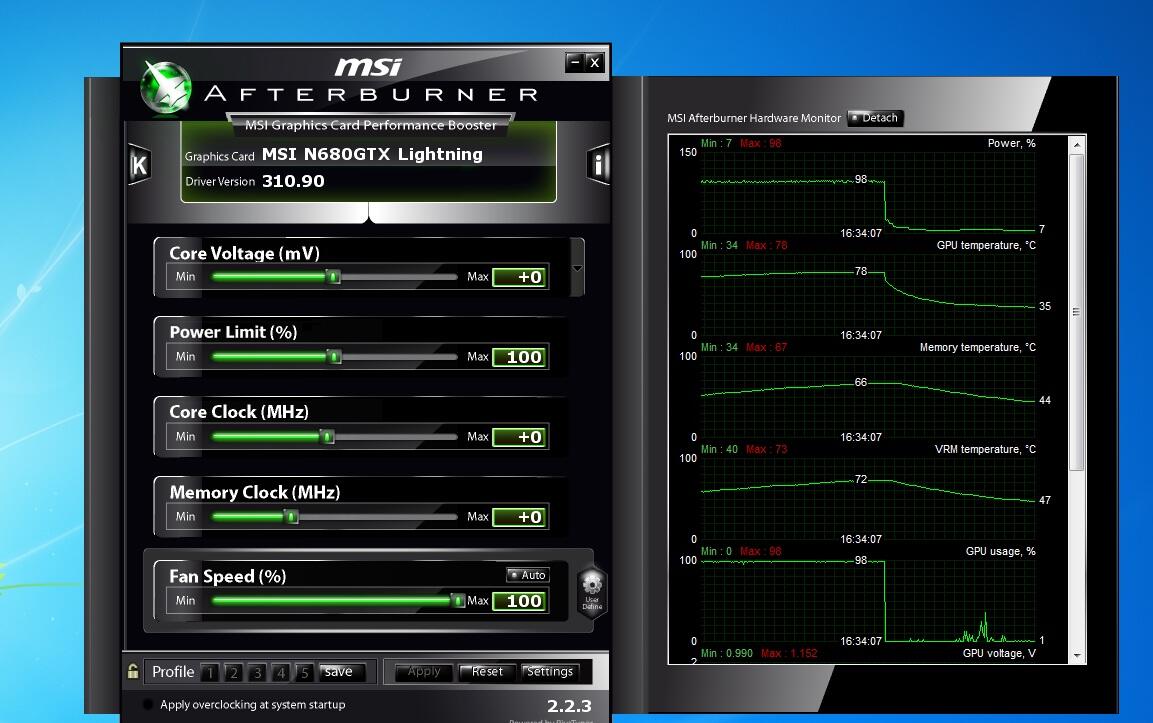Screen dimensions: 1153x723
Task: Open the Kombustor K side button
Action: pyautogui.click(x=139, y=165)
